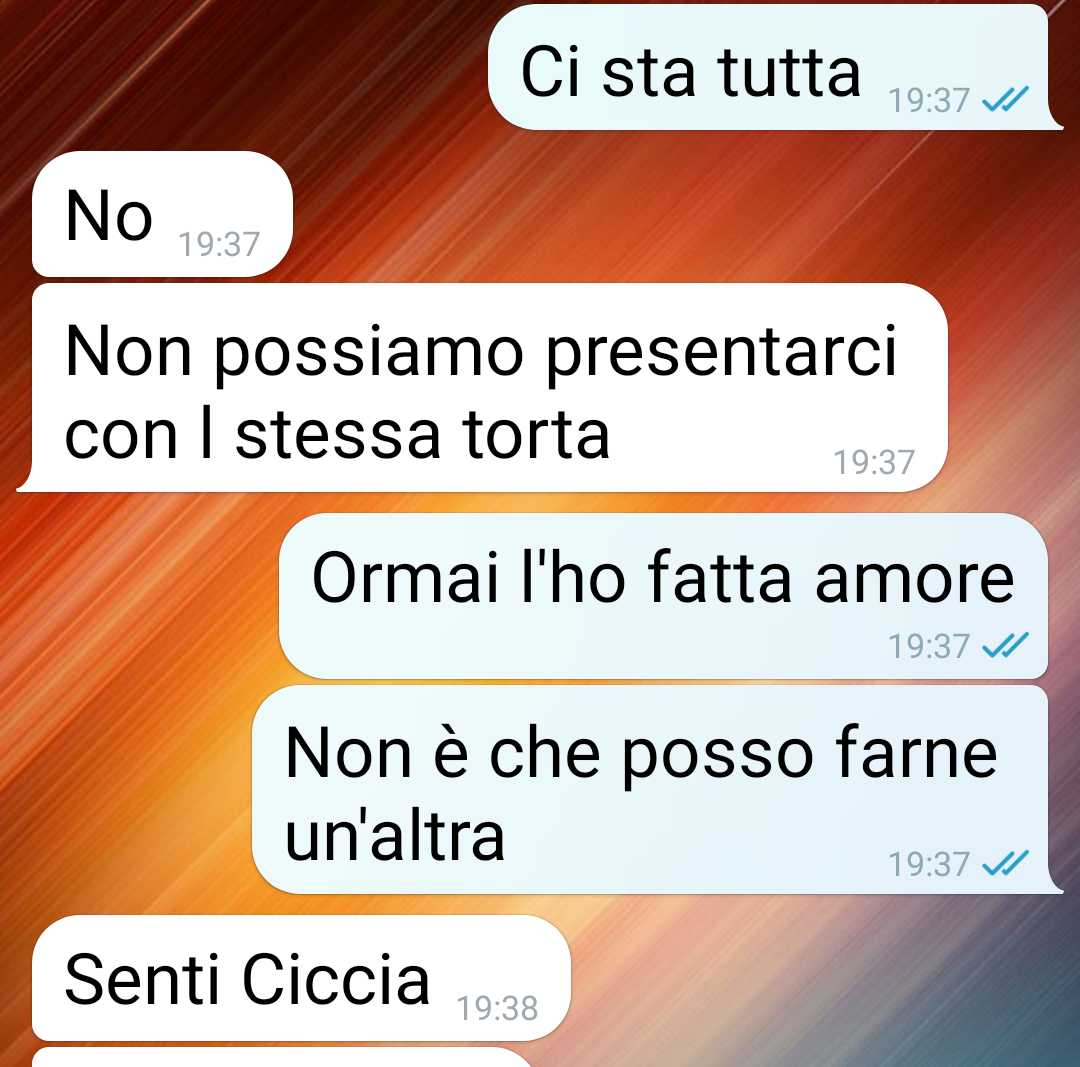The height and width of the screenshot is (1067, 1080).
Task: Tap the 19:37 timestamp next to "No"
Action: tap(219, 245)
